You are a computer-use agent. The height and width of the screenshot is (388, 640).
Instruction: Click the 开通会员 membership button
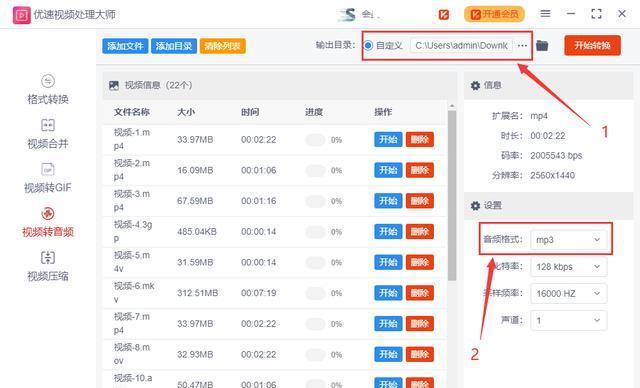click(494, 14)
